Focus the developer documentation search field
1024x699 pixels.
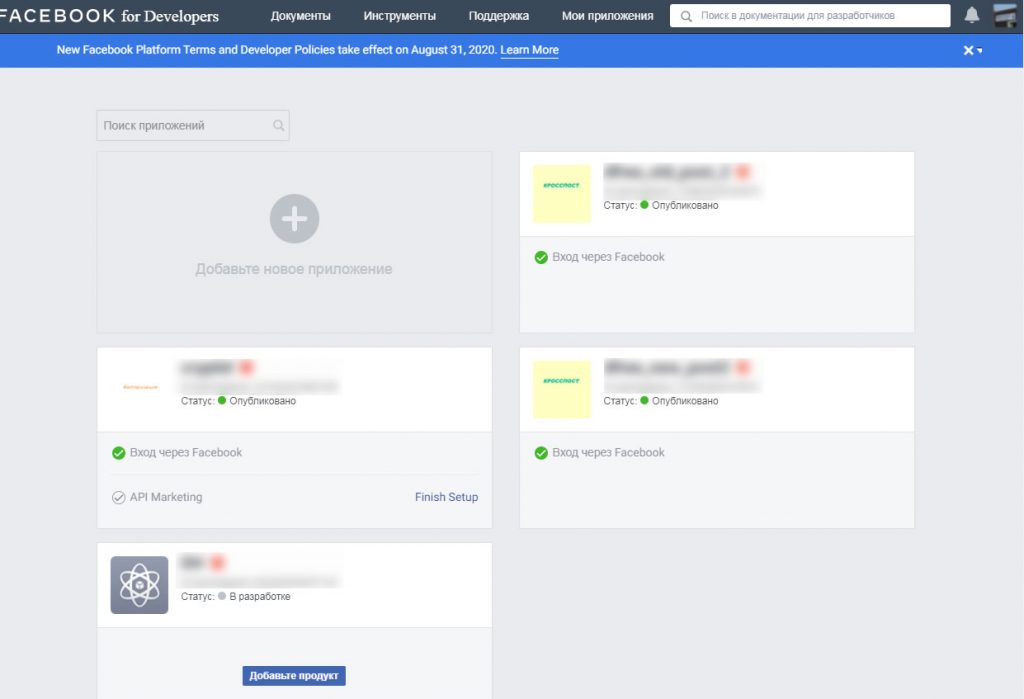pos(810,16)
